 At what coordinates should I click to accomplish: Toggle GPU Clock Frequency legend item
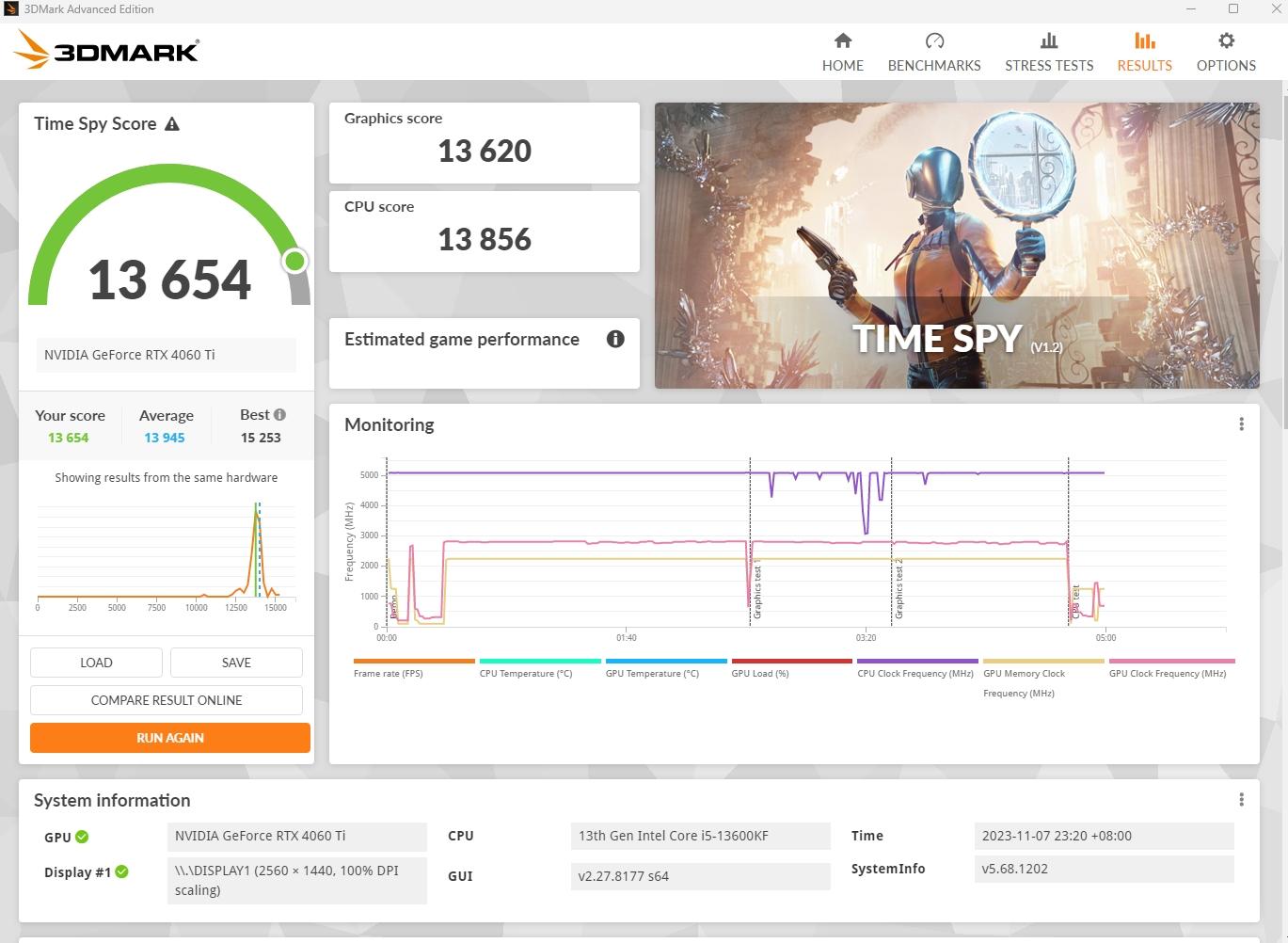pos(1171,668)
